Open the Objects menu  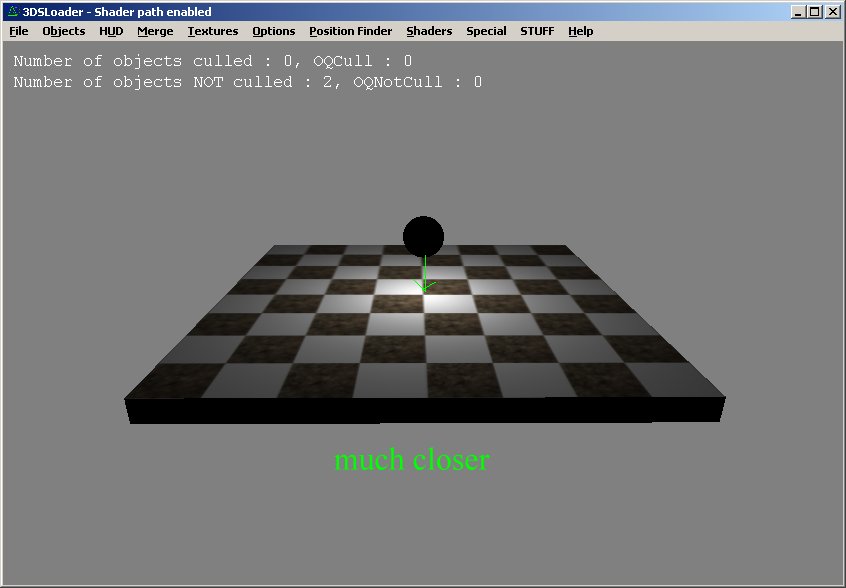tap(64, 31)
